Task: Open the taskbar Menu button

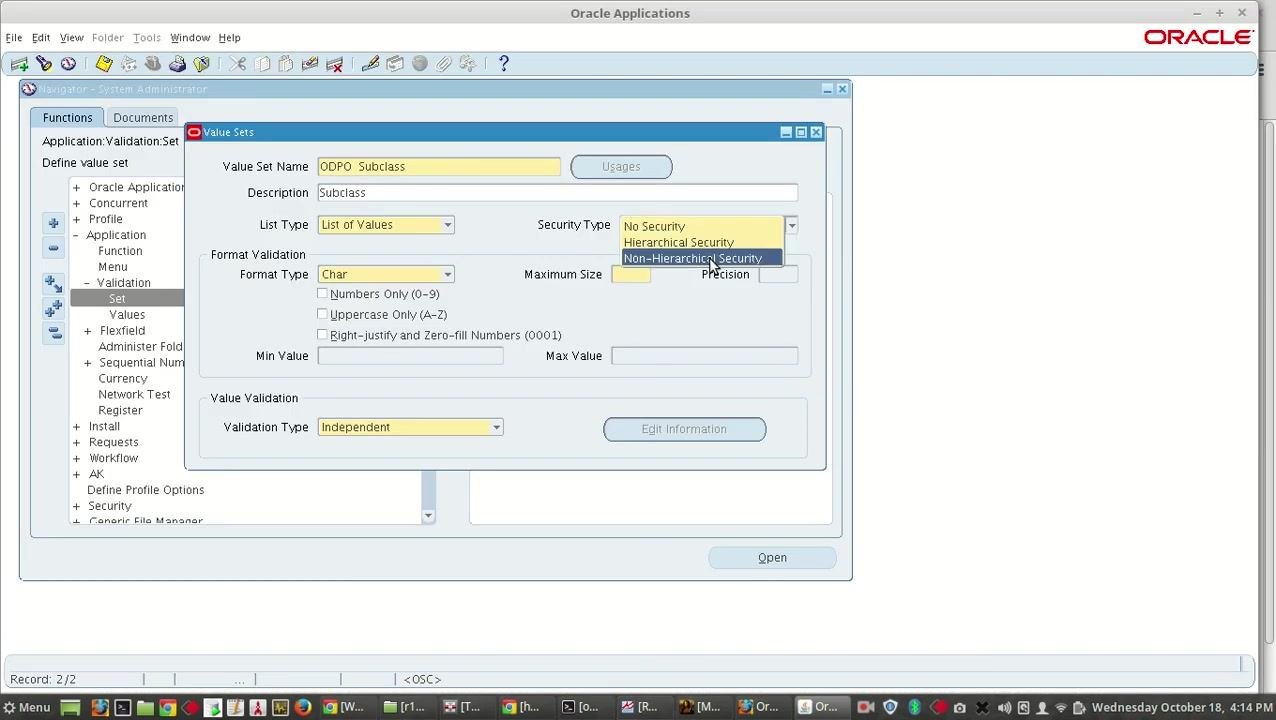Action: pos(26,707)
